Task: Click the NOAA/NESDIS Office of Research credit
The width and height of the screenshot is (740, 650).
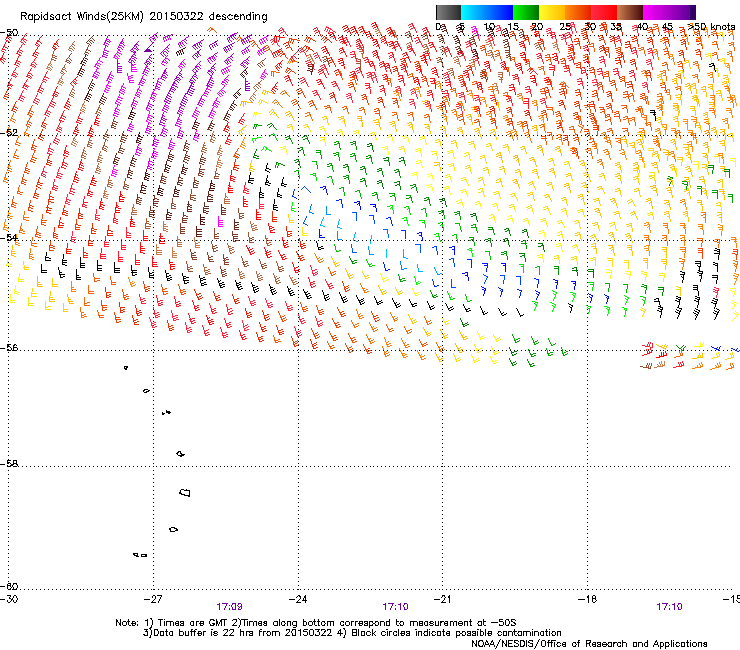Action: point(589,644)
